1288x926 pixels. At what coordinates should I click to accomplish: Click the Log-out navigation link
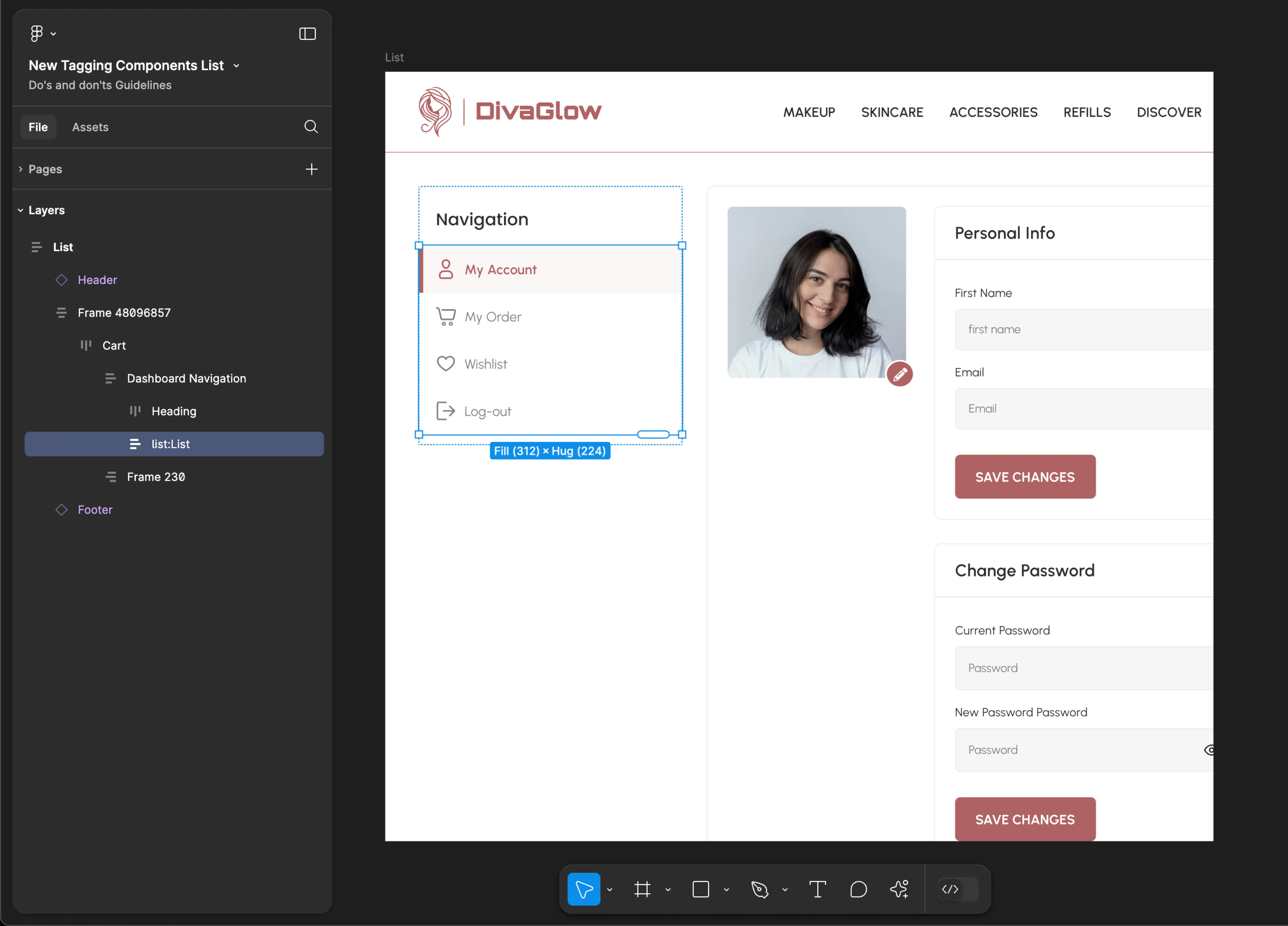pyautogui.click(x=550, y=411)
